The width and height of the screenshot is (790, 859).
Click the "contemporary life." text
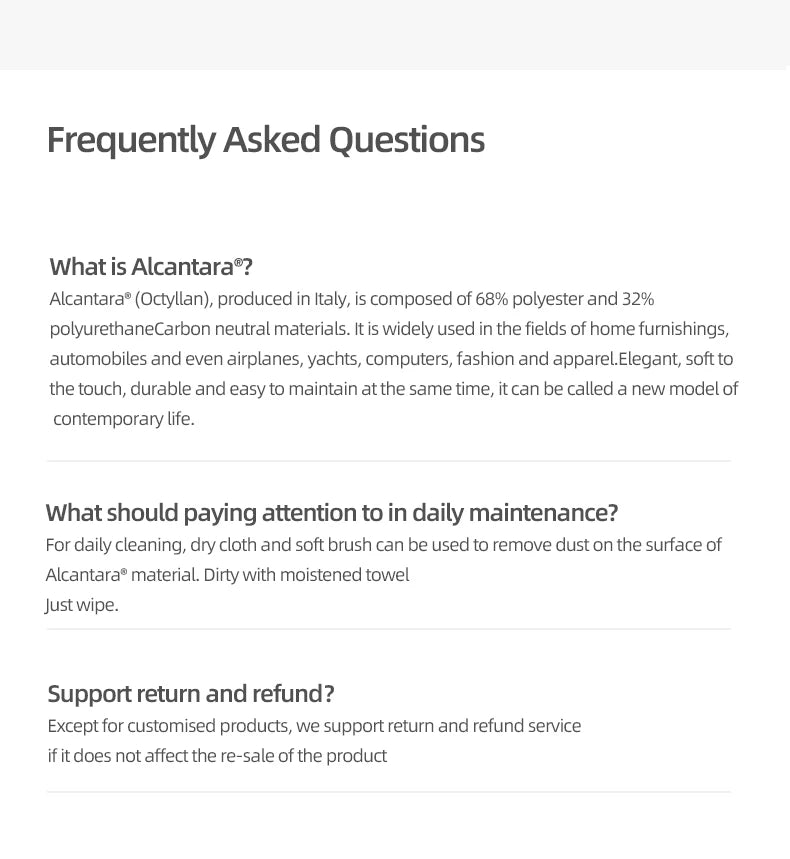[x=124, y=419]
